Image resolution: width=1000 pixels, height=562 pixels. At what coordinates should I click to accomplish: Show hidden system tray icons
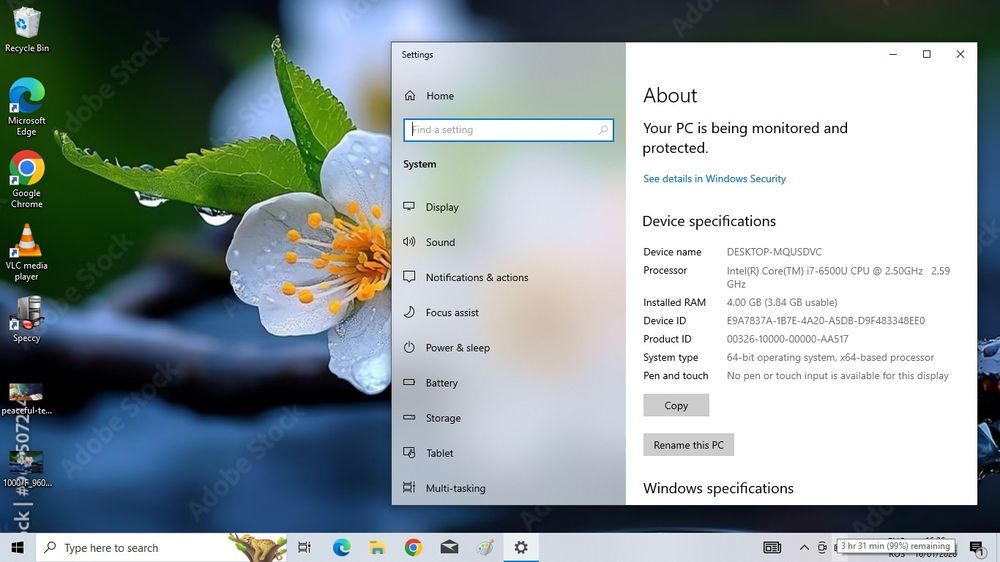(804, 547)
